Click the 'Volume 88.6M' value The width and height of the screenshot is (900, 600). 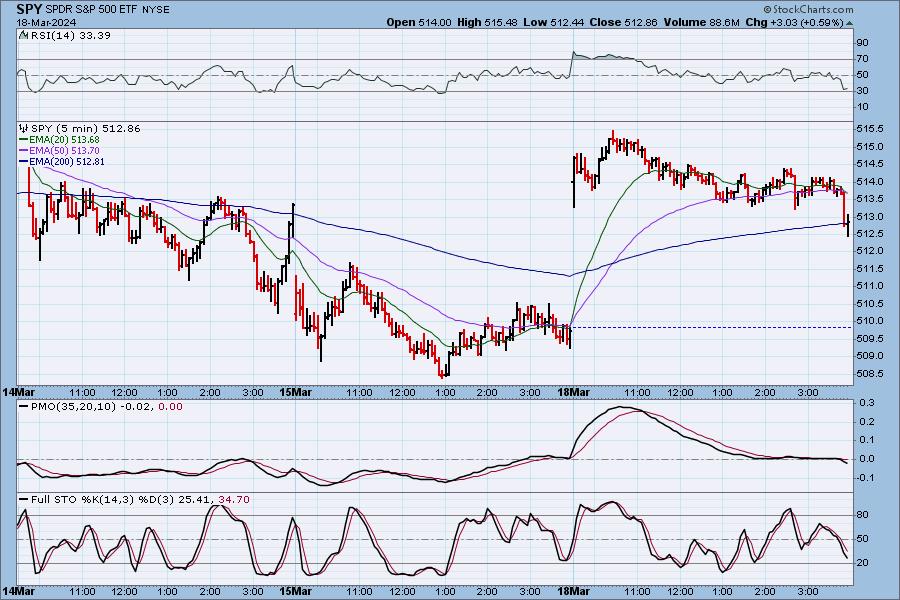tap(701, 22)
